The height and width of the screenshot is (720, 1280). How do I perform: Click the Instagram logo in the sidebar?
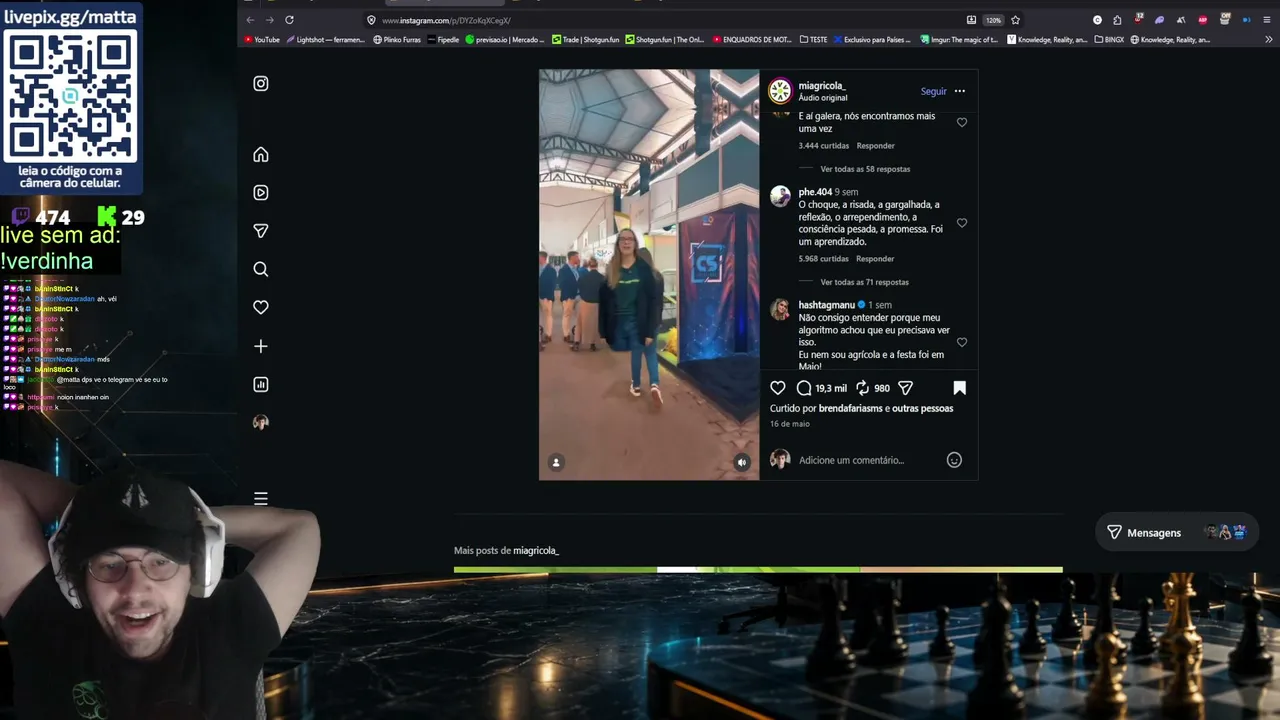point(261,84)
